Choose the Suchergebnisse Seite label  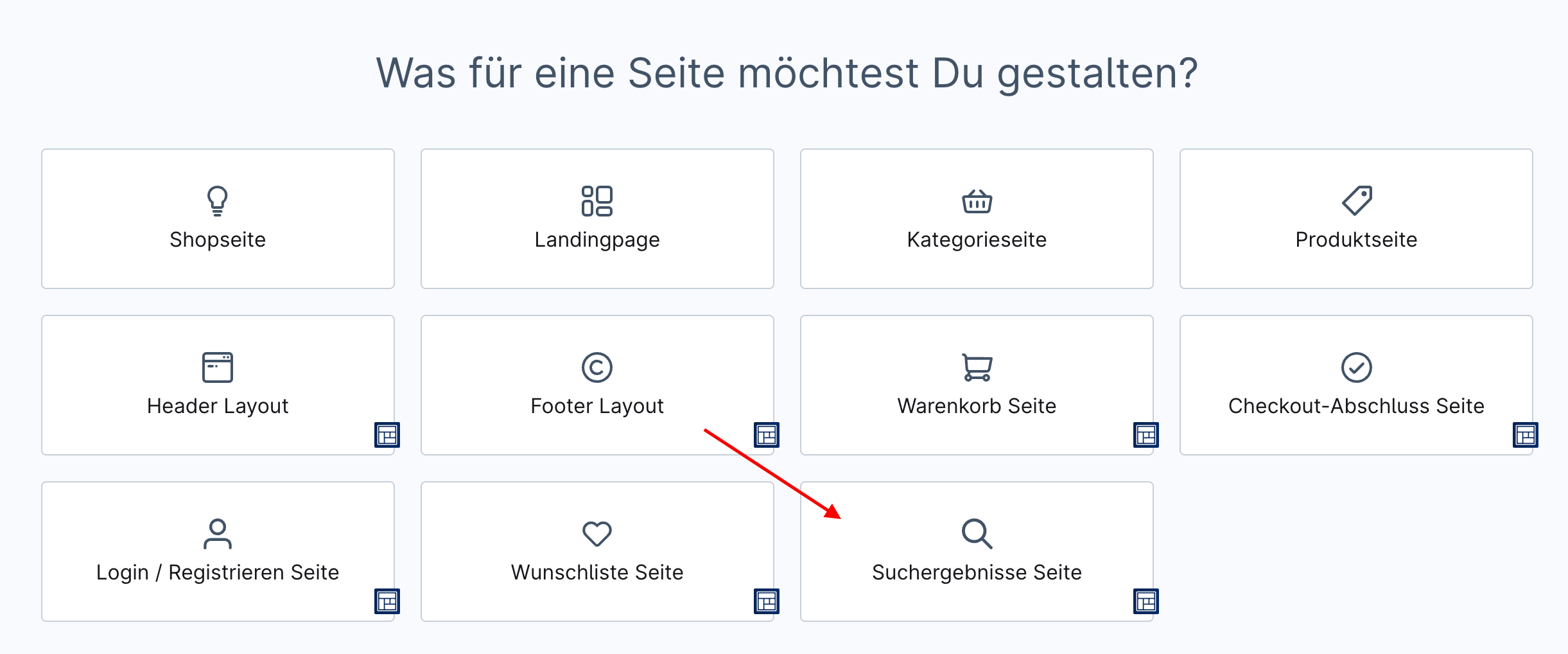[x=977, y=572]
